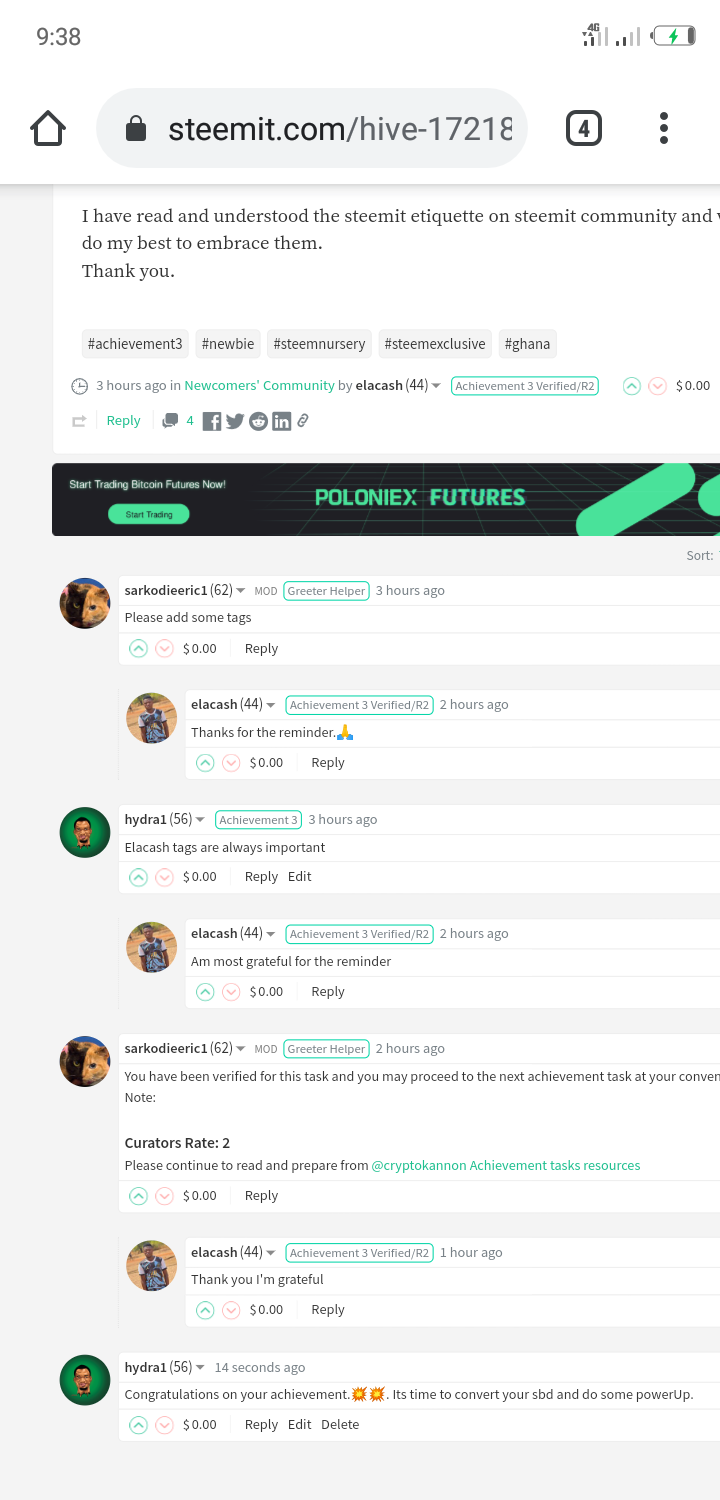Share post on Twitter icon
Viewport: 720px width, 1500px height.
point(235,422)
